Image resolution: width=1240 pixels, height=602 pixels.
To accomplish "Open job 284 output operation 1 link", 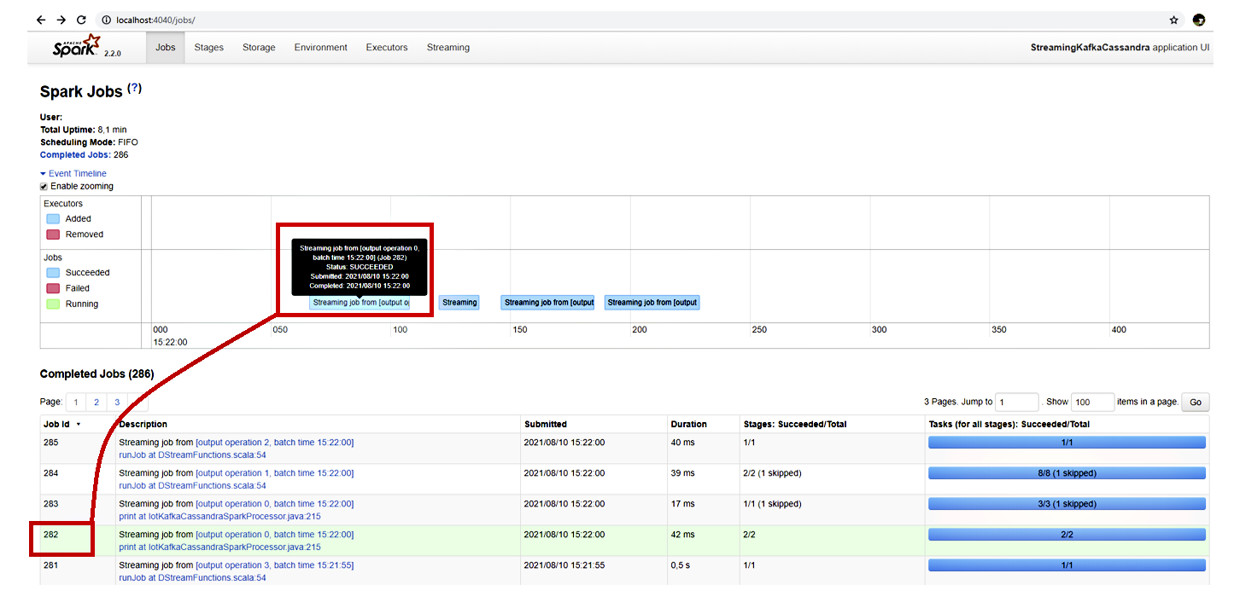I will coord(275,474).
